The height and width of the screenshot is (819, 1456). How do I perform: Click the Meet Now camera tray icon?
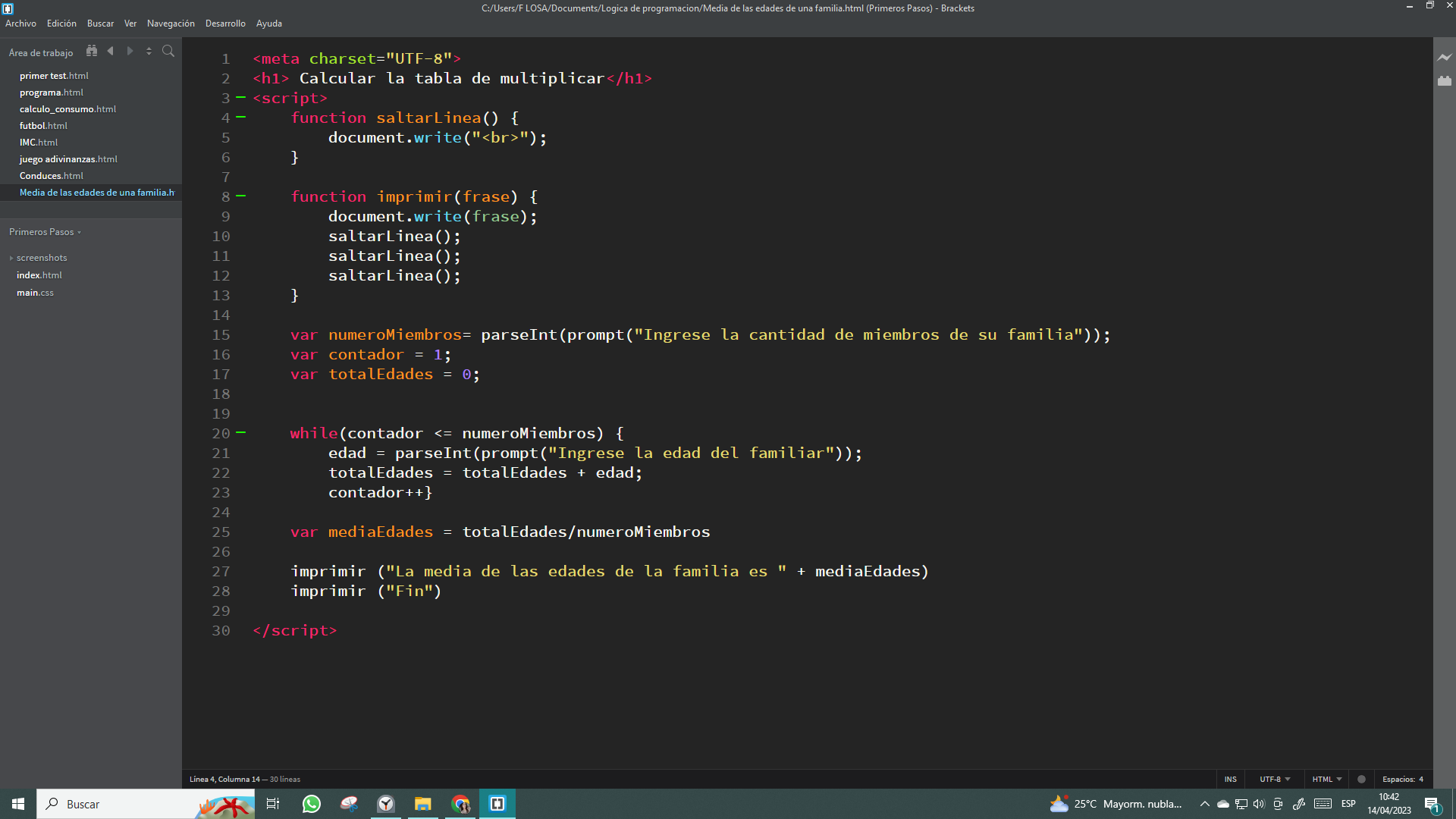click(1278, 804)
